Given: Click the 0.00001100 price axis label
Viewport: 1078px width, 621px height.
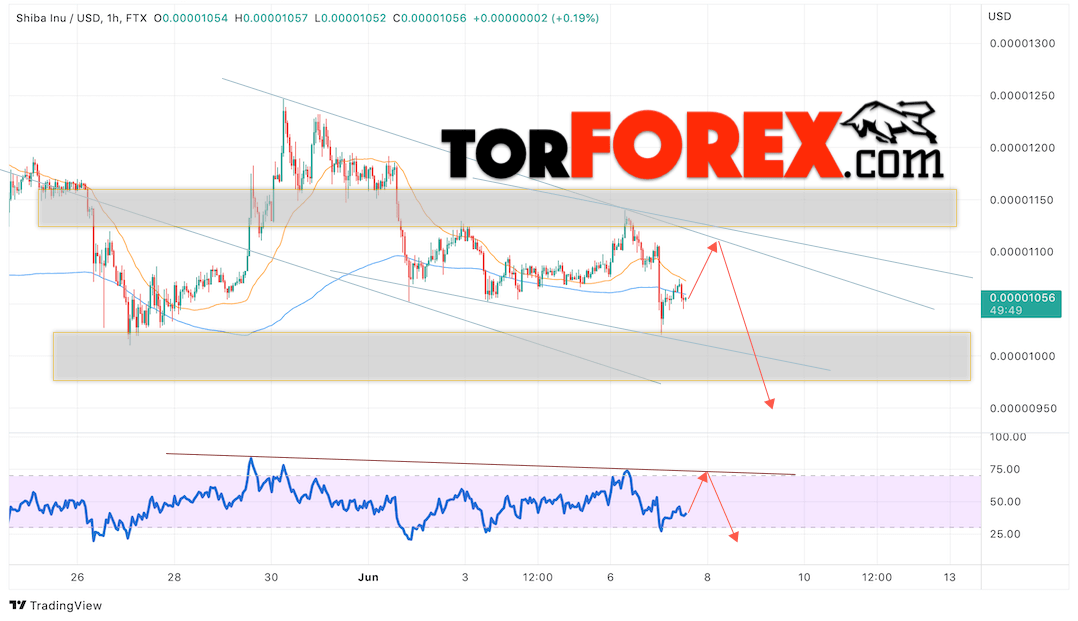Looking at the screenshot, I should [x=1022, y=252].
